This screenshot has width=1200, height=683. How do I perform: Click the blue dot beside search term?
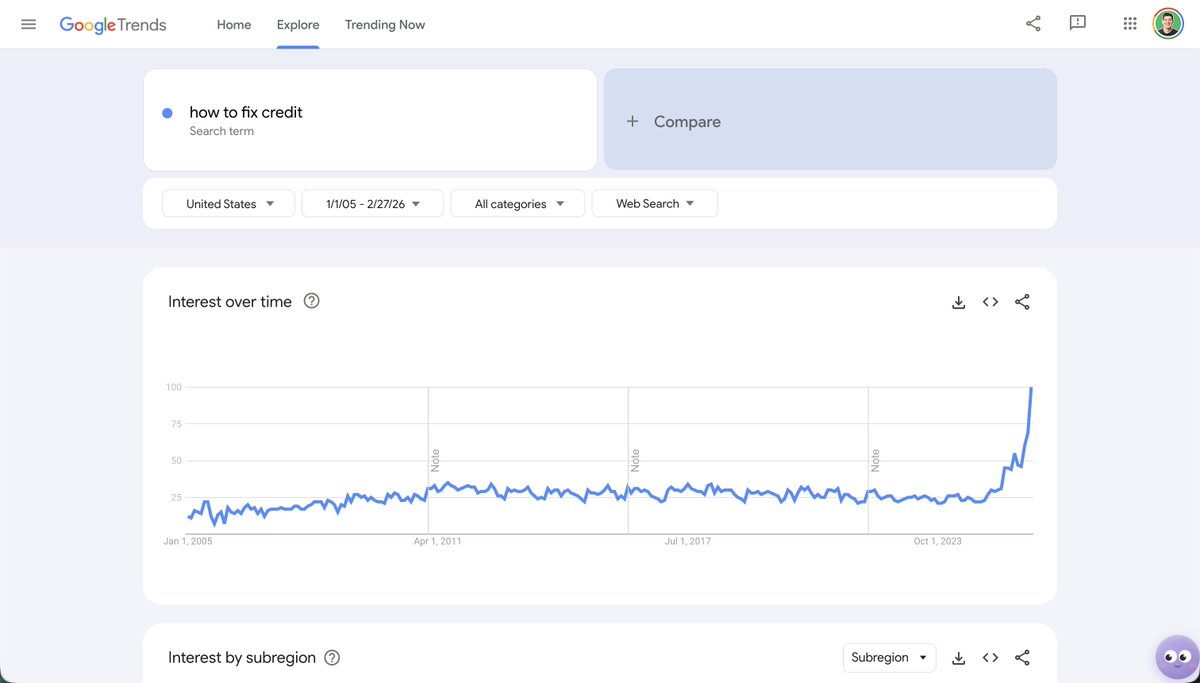tap(167, 113)
